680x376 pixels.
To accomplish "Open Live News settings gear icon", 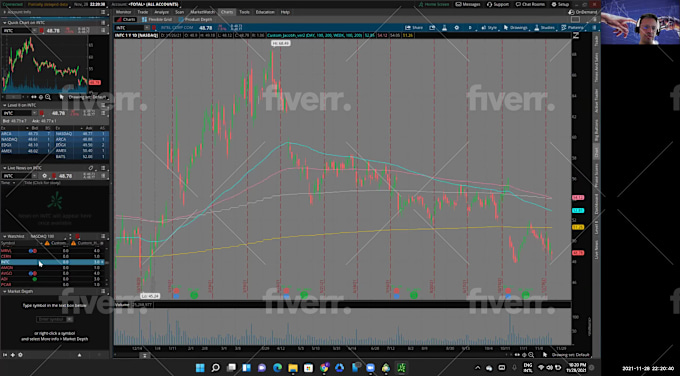I will (44, 176).
